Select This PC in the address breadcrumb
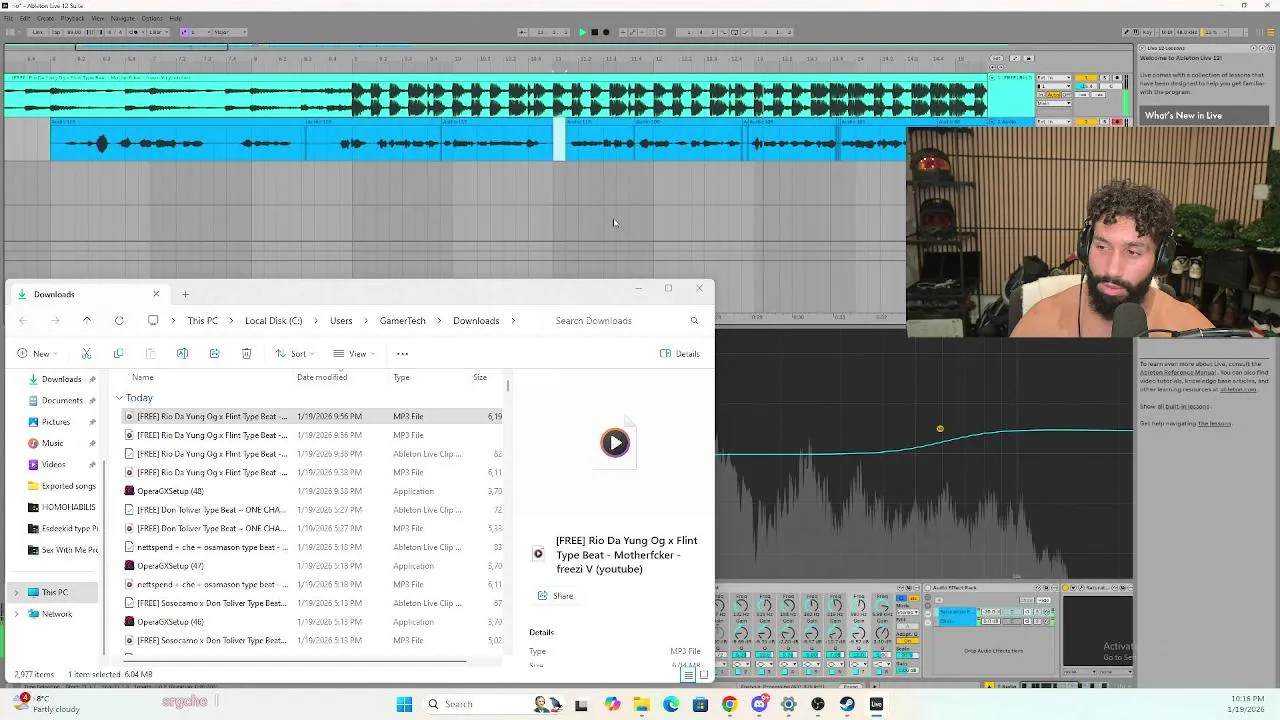 tap(202, 321)
